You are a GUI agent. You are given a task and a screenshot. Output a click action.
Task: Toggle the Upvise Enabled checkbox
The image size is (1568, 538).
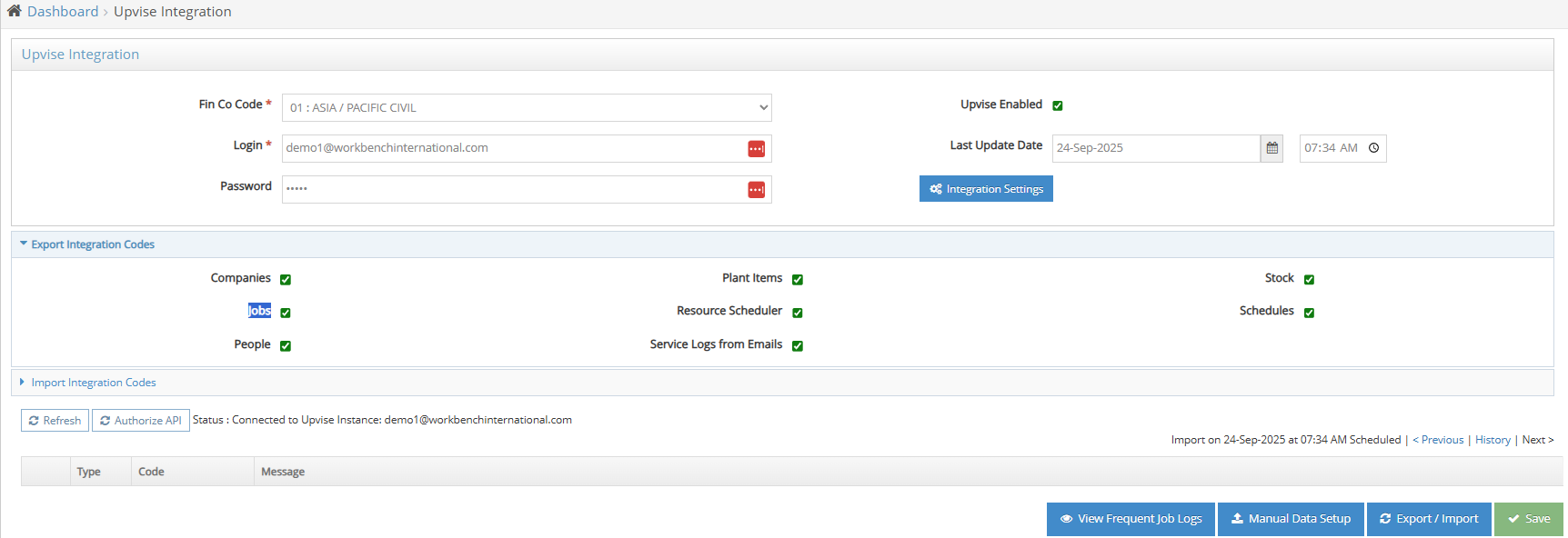[1058, 105]
